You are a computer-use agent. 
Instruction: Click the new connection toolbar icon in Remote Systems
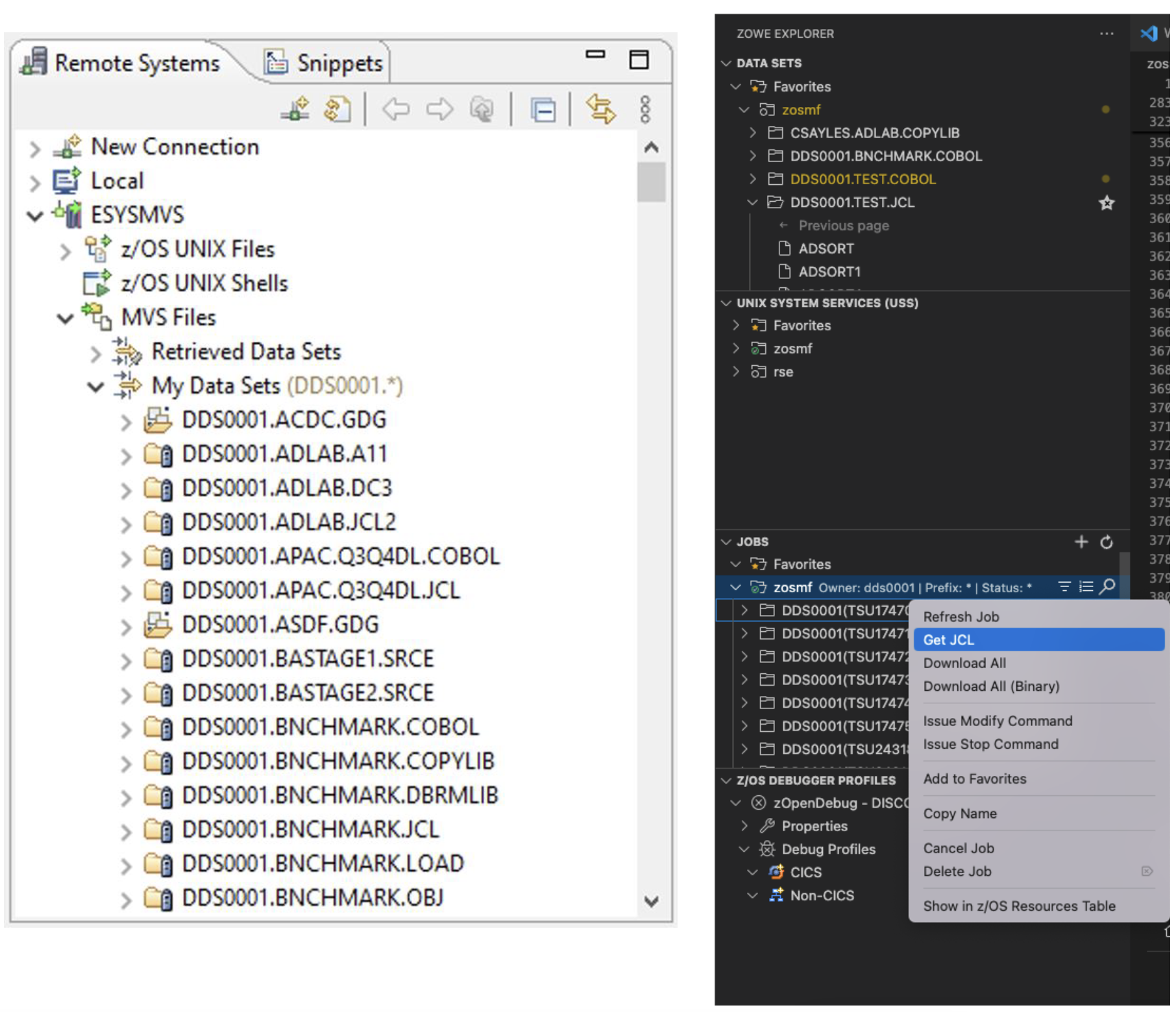tap(295, 108)
